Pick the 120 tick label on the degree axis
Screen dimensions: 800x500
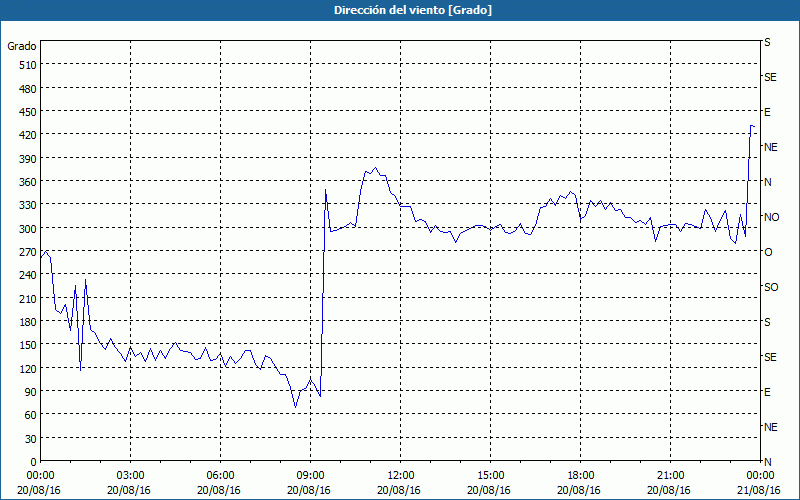(28, 369)
